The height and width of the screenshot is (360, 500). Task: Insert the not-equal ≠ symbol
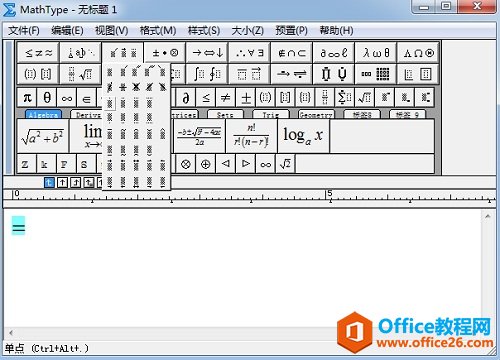226,98
